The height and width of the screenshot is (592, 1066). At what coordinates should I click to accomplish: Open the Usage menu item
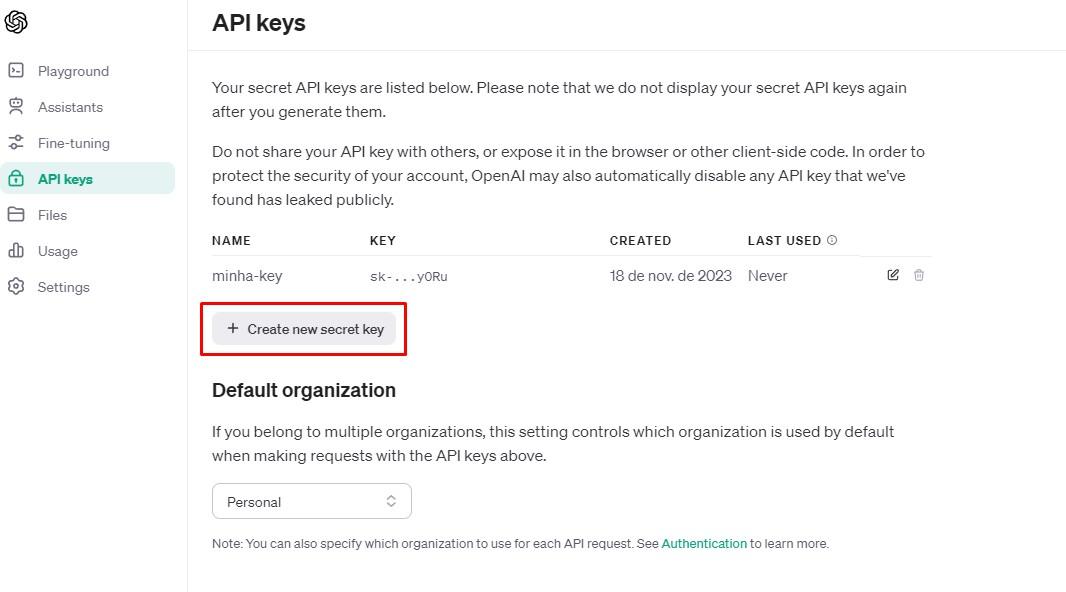(x=58, y=251)
